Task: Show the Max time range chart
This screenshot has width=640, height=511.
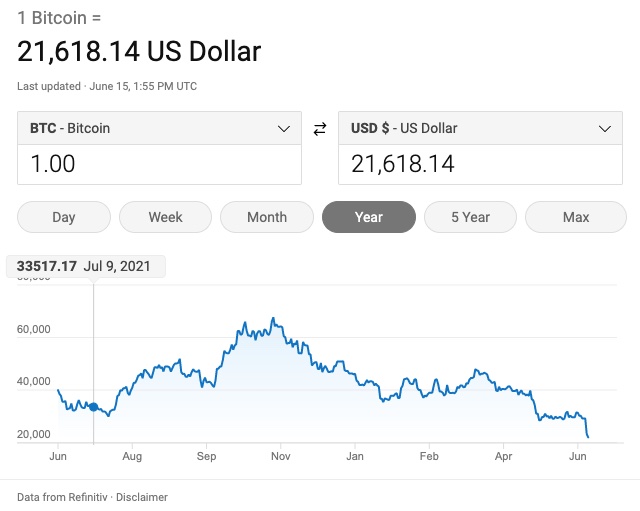Action: pos(576,217)
